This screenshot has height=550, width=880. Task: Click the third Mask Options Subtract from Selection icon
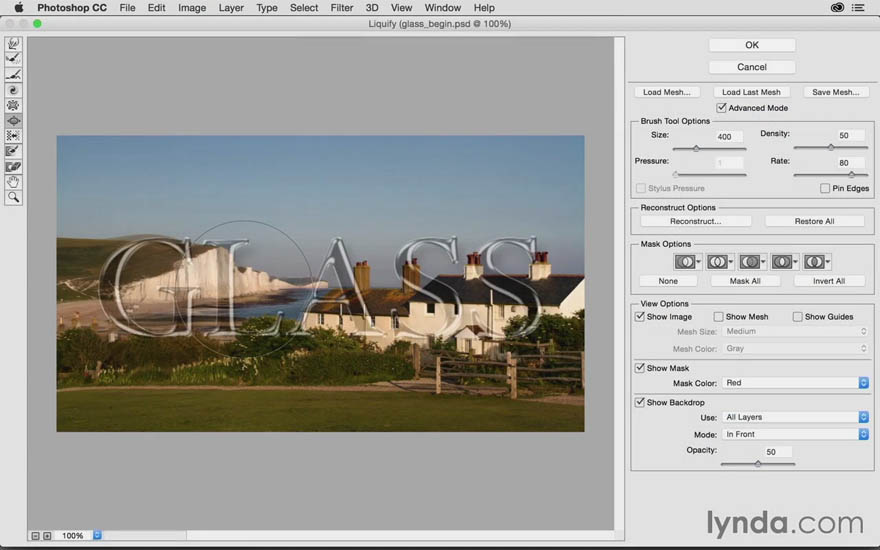pyautogui.click(x=749, y=262)
